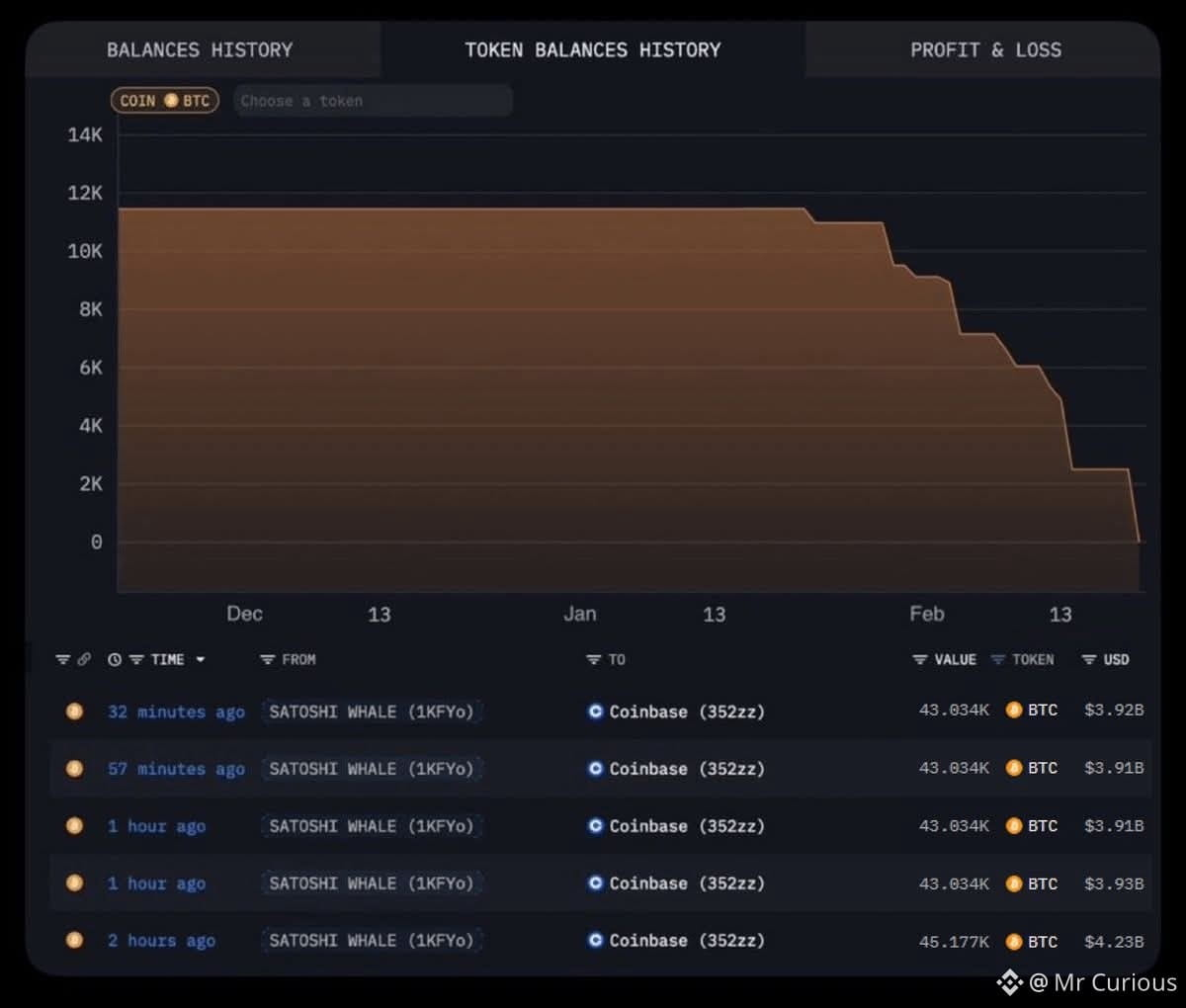
Task: Open the 32 minutes ago transaction
Action: [x=176, y=712]
